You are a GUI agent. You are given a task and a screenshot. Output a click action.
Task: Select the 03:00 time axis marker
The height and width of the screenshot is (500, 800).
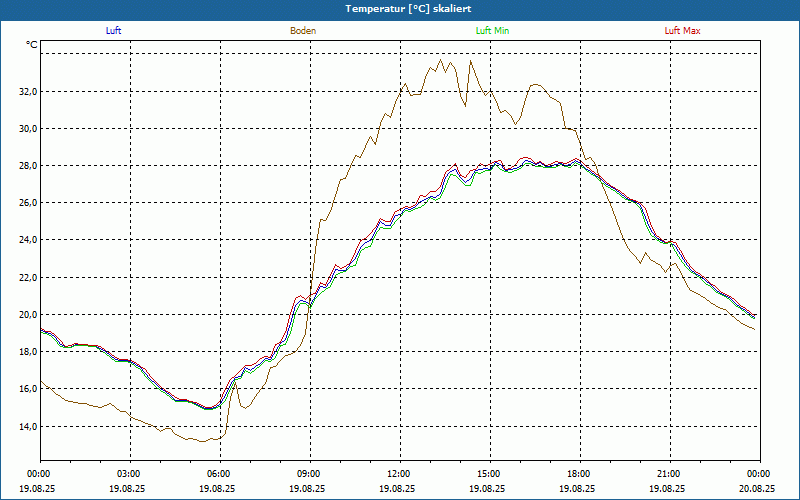(x=129, y=473)
